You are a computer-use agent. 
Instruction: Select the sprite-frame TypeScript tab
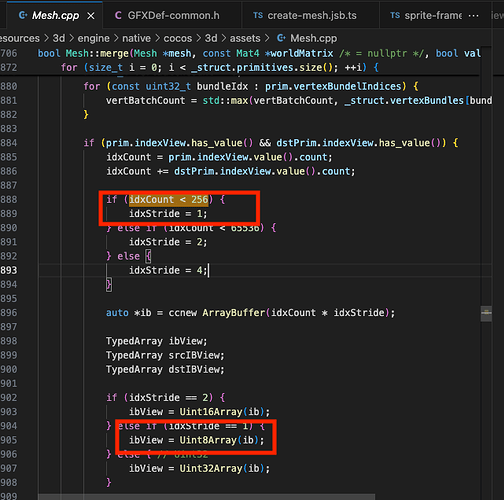426,15
